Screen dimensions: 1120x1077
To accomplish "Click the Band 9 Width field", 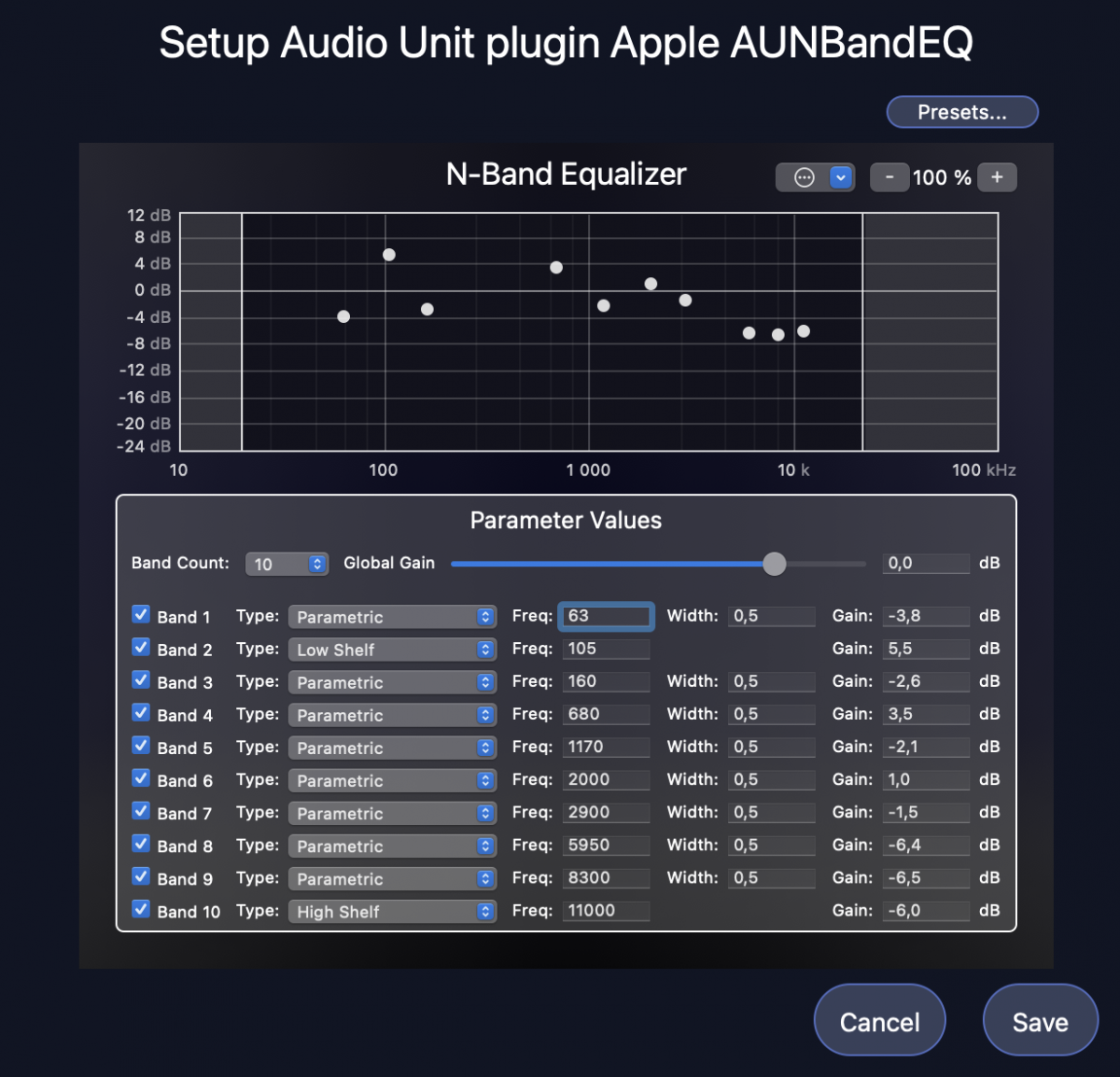I will click(772, 877).
